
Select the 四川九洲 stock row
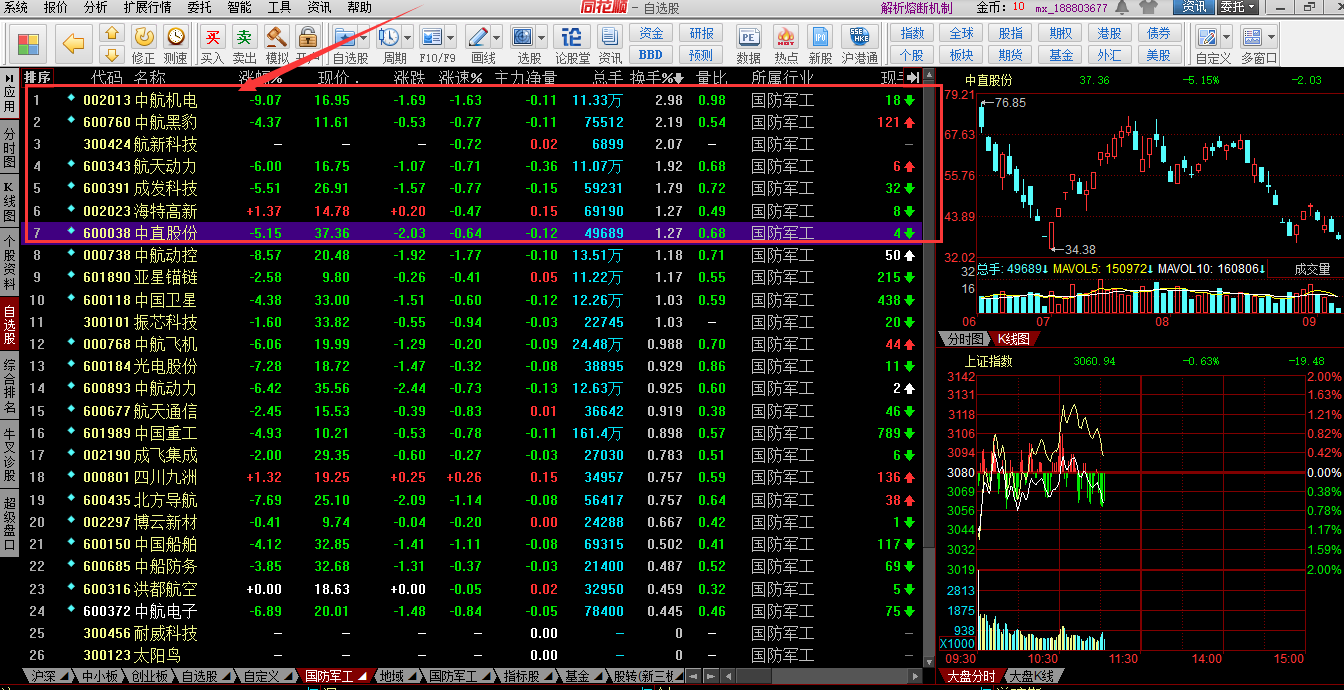(x=470, y=477)
